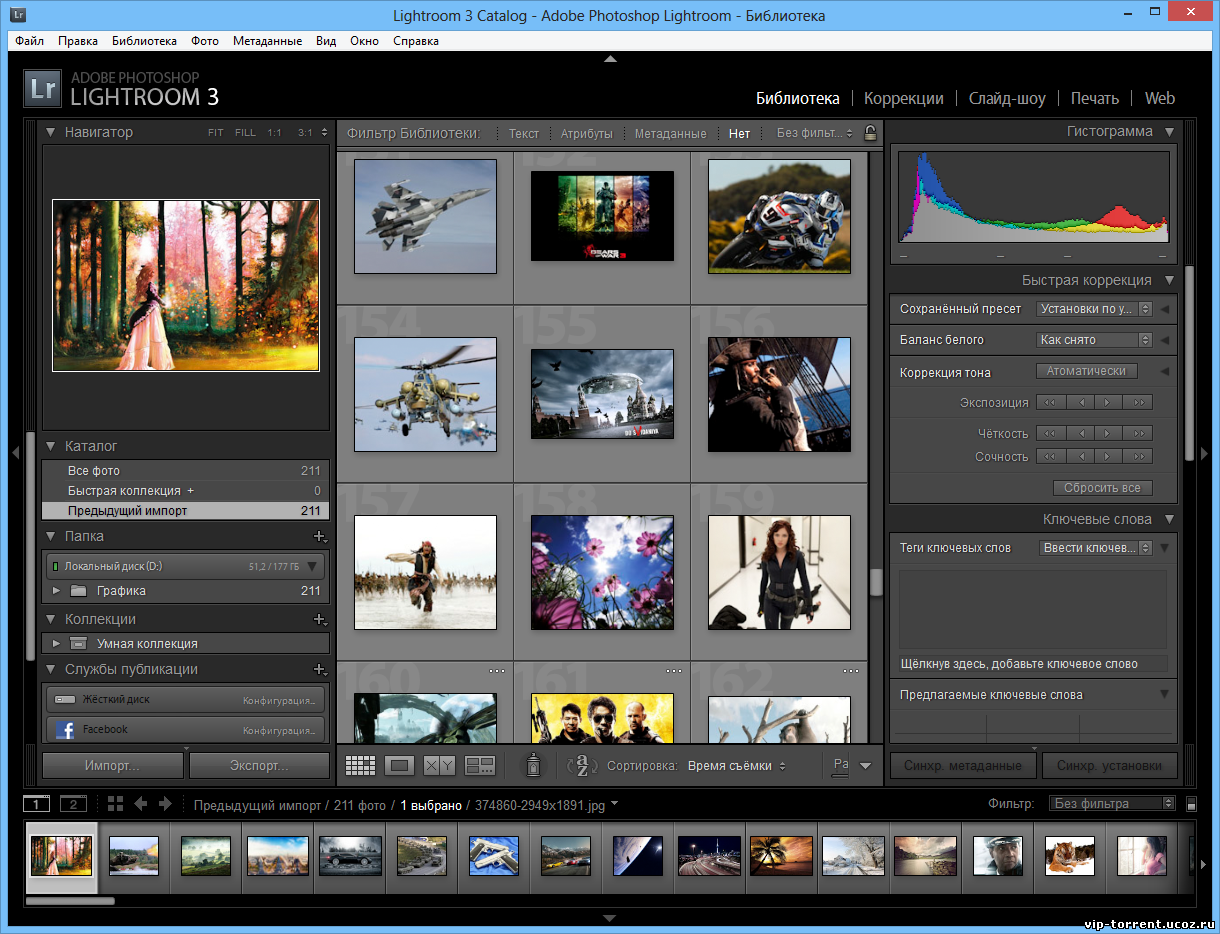This screenshot has width=1220, height=934.
Task: Increase Exposure by large step
Action: [x=1138, y=402]
